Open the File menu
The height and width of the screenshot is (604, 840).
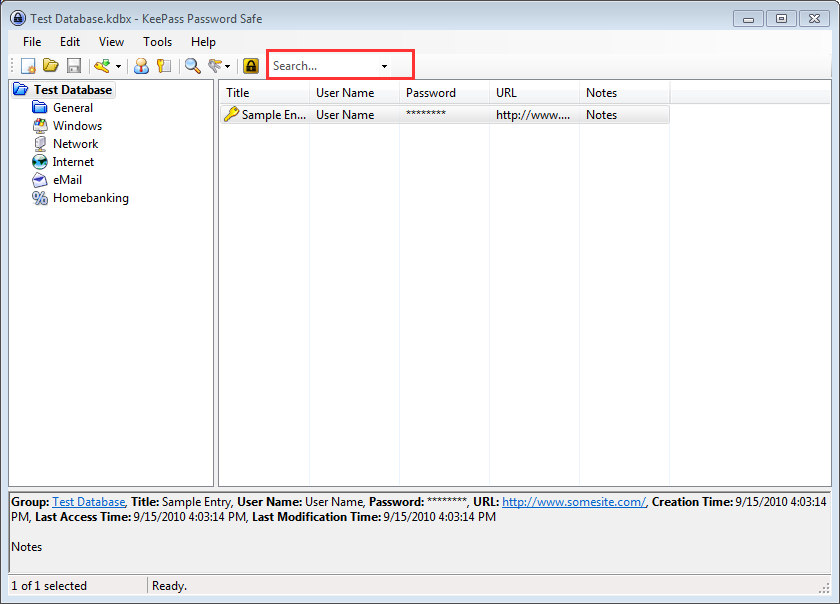click(32, 42)
